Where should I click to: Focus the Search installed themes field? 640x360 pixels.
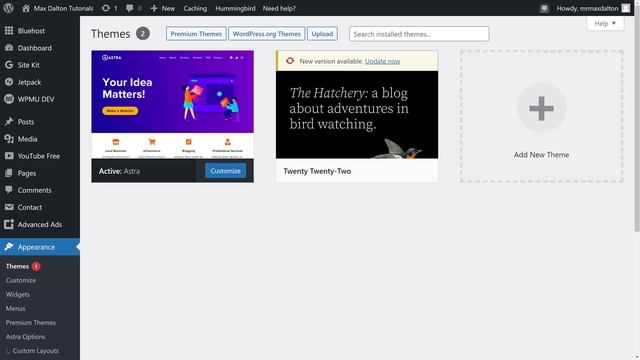pyautogui.click(x=419, y=34)
